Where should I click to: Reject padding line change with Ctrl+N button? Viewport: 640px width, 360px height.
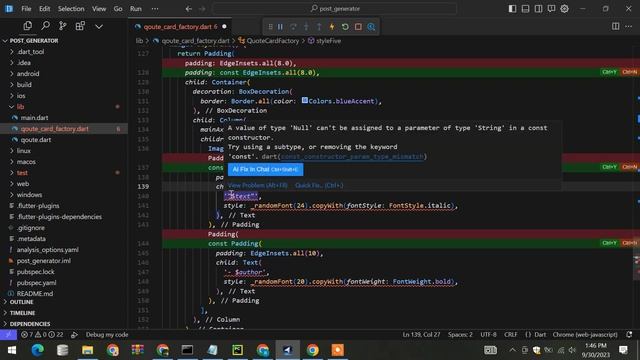pos(629,72)
